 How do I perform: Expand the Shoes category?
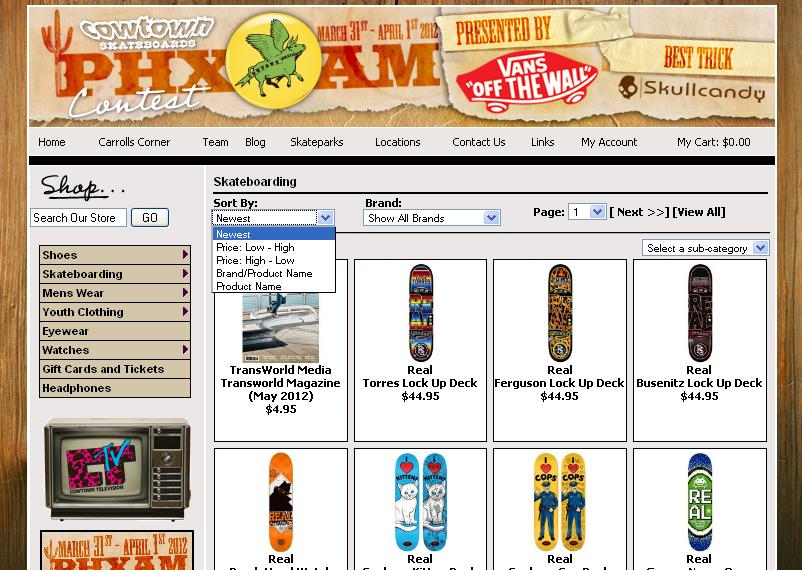[x=115, y=255]
